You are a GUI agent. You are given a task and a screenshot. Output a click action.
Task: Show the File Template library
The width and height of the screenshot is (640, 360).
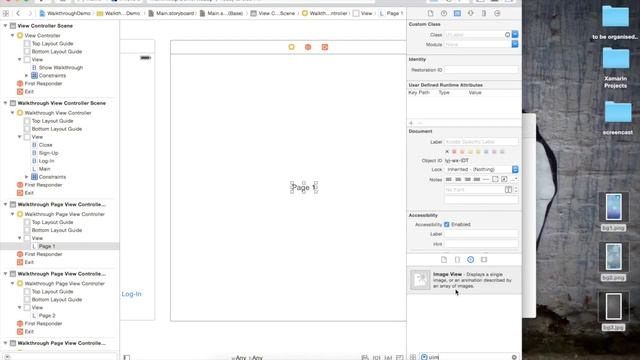[x=444, y=260]
